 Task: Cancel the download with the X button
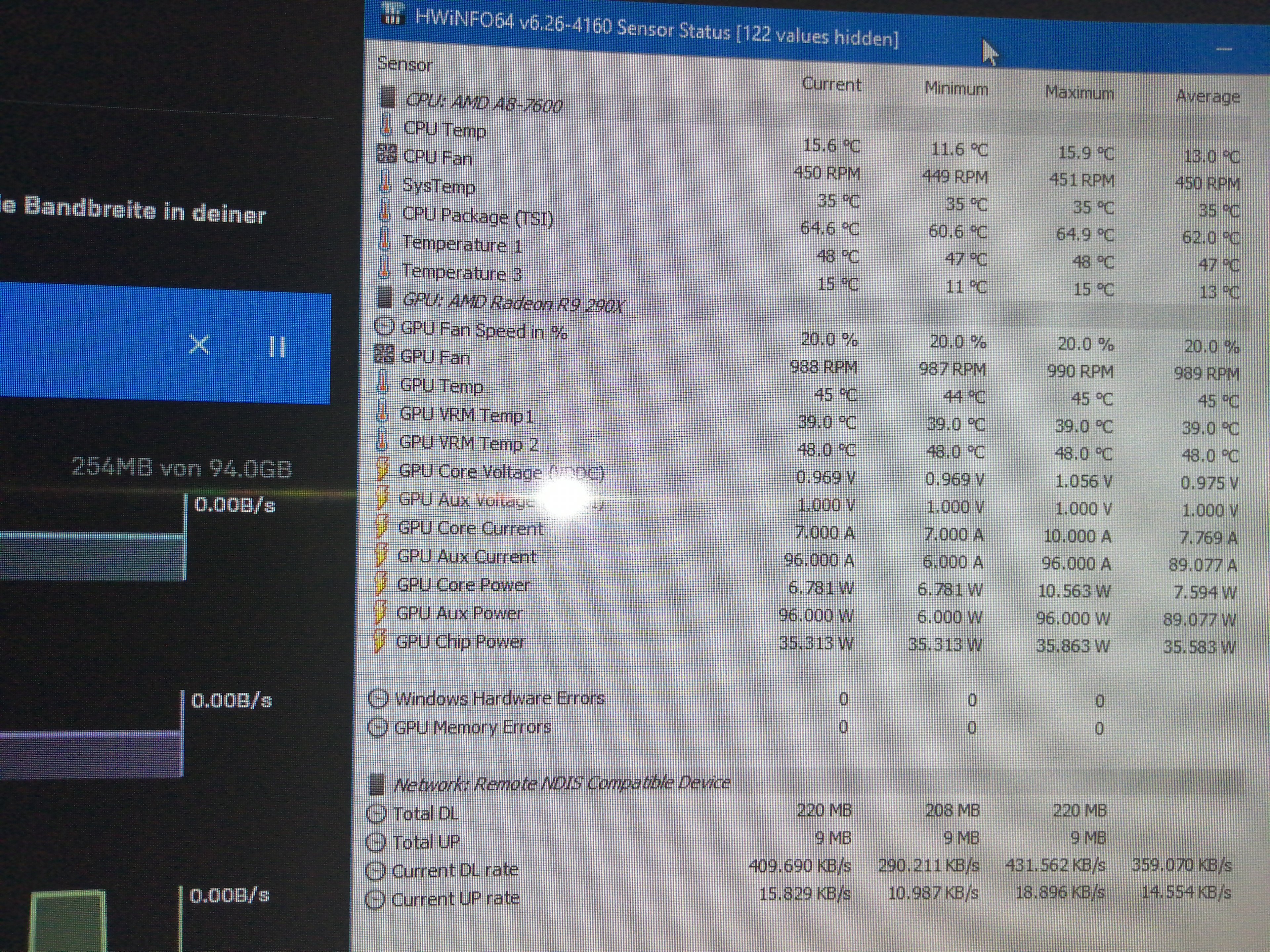click(199, 345)
